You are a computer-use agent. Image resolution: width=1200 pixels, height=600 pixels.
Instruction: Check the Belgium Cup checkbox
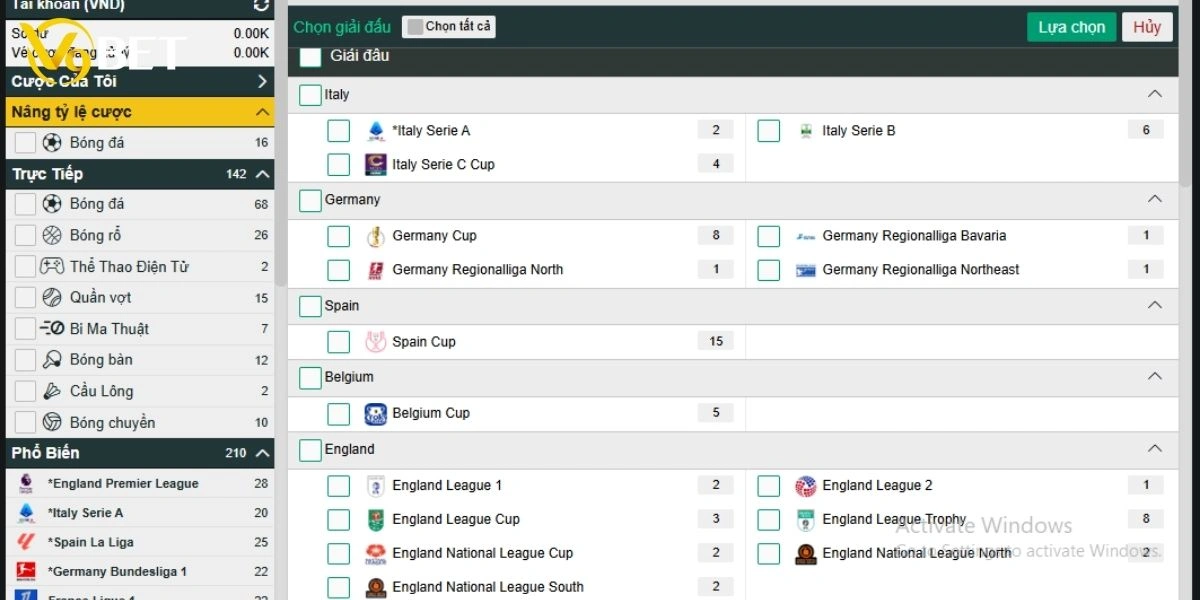[339, 414]
